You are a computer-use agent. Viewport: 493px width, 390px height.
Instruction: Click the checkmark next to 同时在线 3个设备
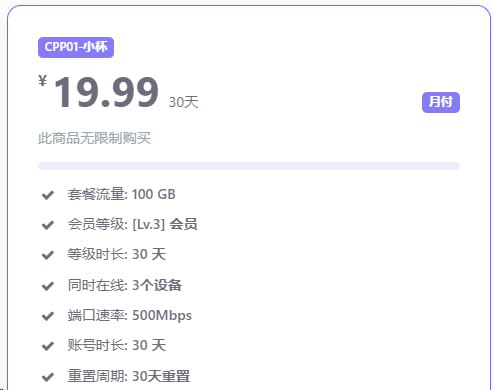click(48, 286)
